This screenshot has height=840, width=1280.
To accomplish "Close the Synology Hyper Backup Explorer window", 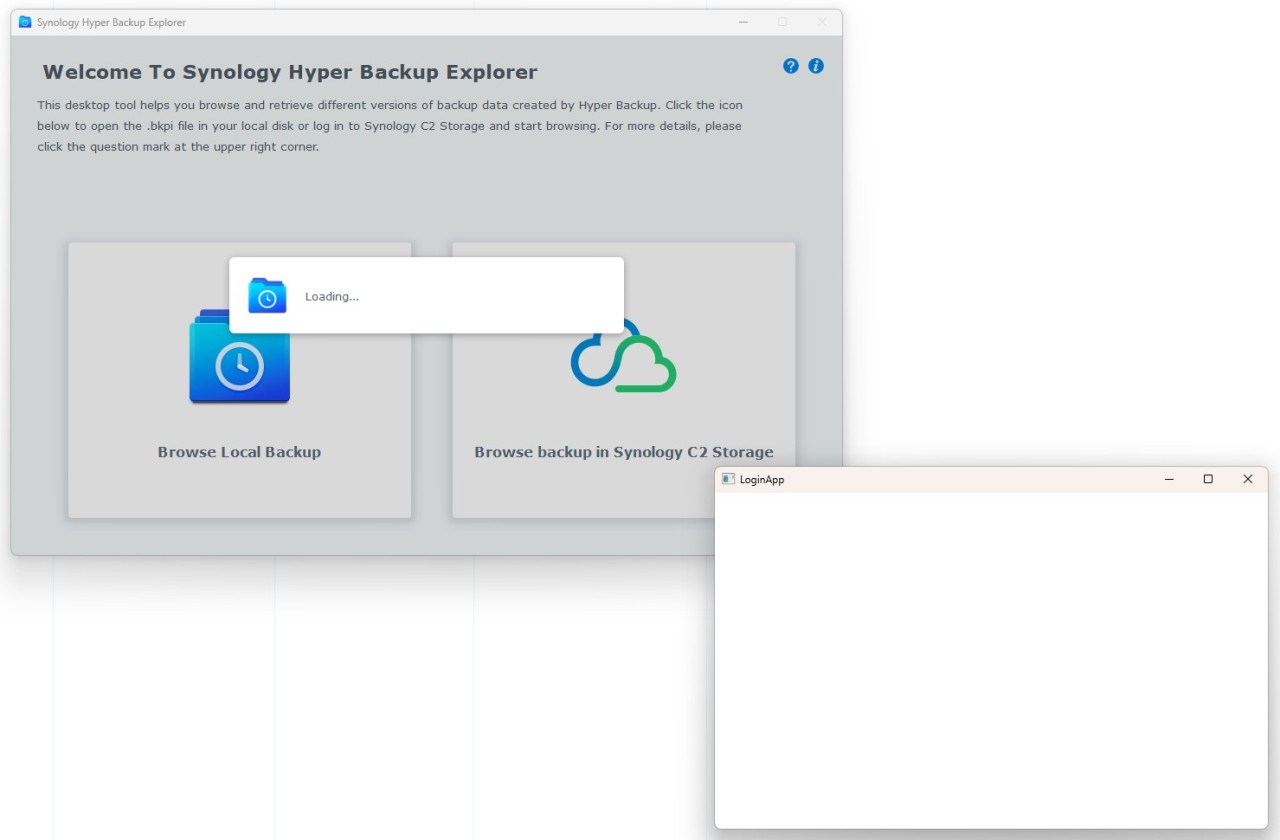I will 821,22.
